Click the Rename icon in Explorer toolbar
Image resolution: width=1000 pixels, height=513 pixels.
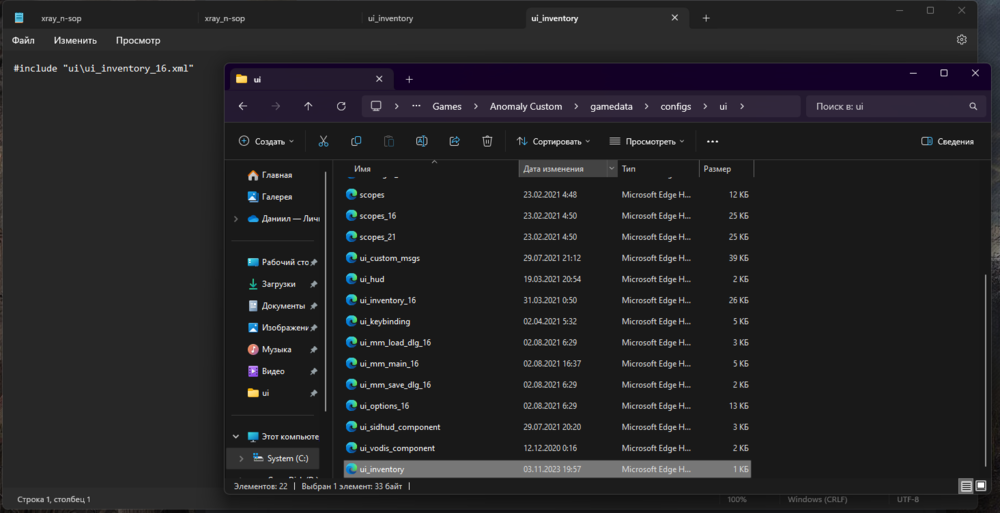422,142
